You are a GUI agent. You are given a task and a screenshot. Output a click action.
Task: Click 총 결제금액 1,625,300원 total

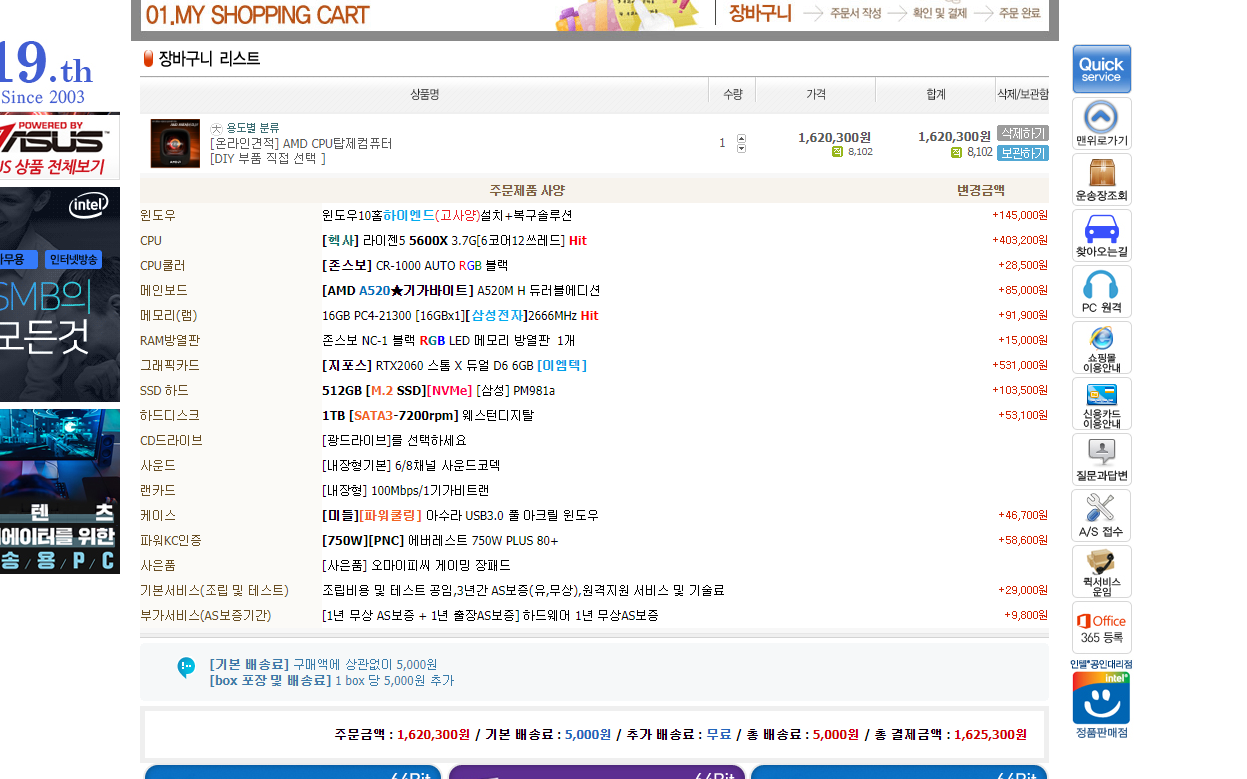pos(950,734)
